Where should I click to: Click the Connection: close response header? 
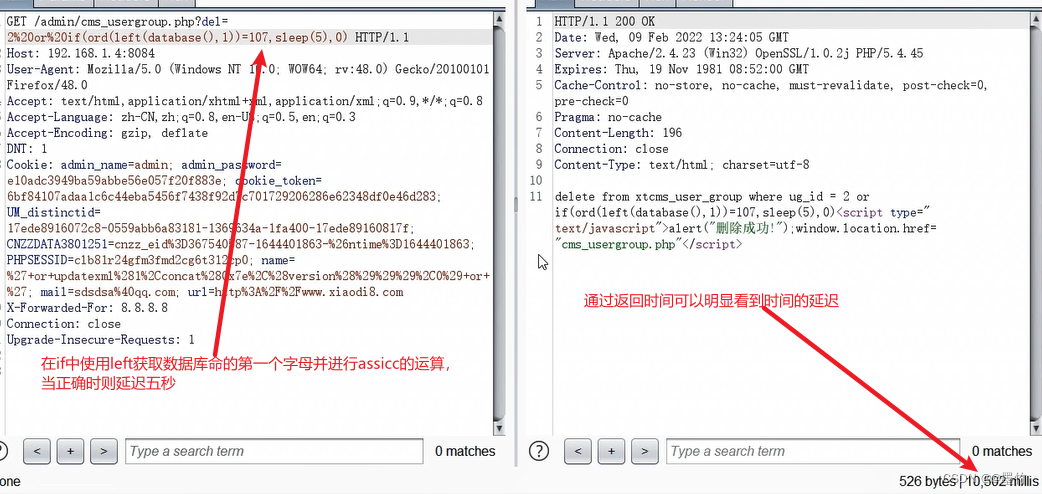click(x=611, y=149)
